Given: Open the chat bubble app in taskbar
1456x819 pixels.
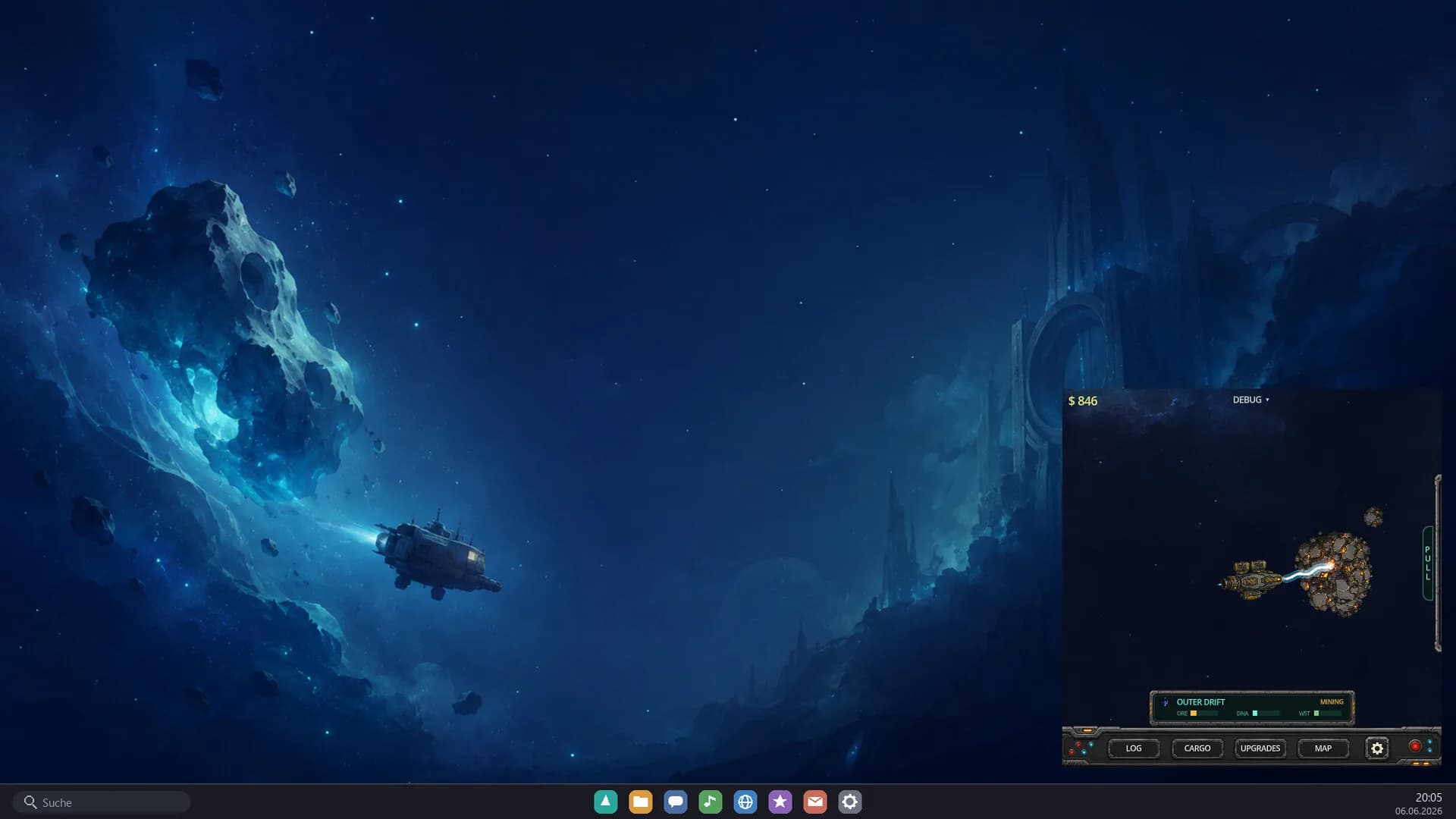Looking at the screenshot, I should click(675, 802).
